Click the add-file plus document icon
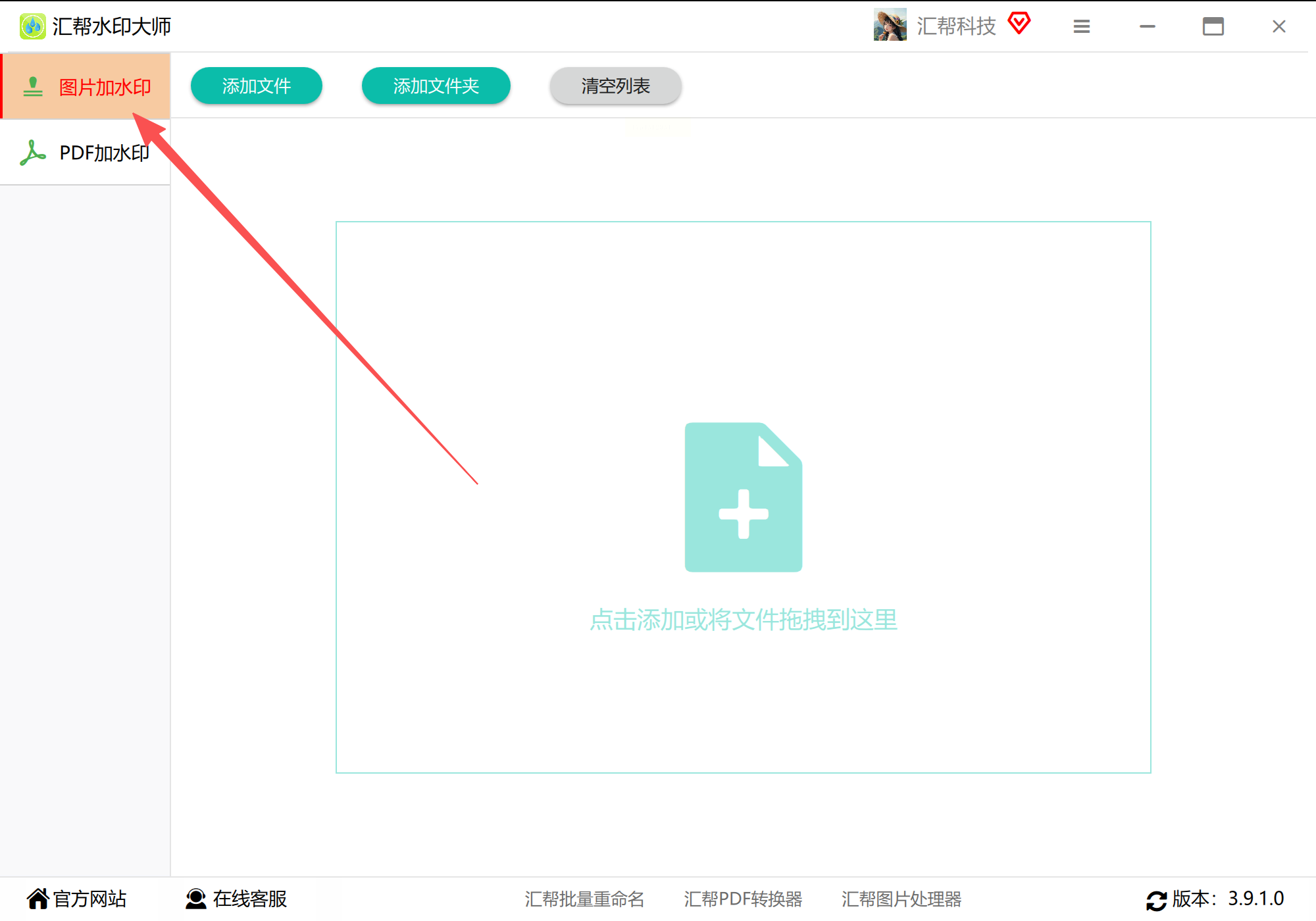1316x921 pixels. coord(743,497)
